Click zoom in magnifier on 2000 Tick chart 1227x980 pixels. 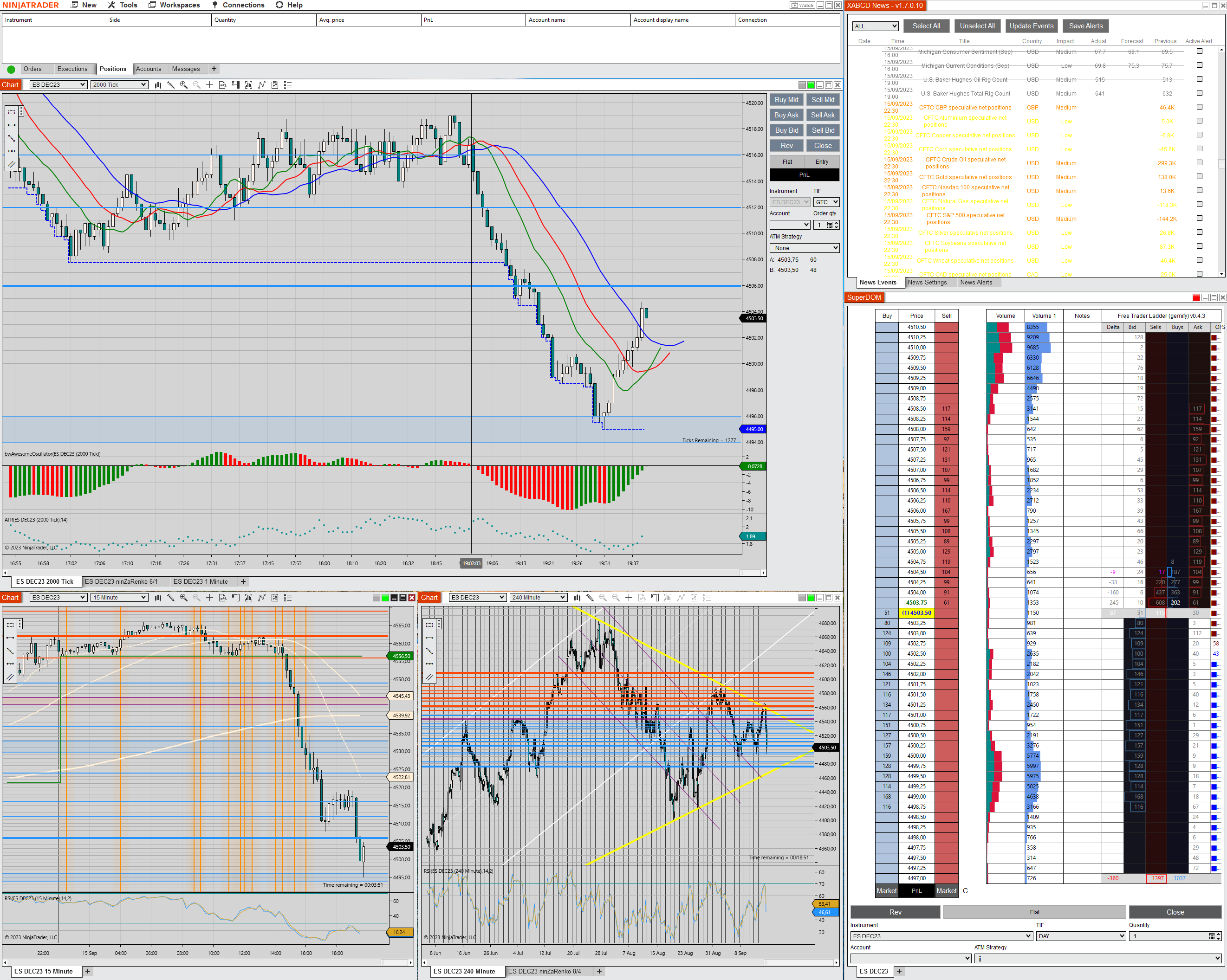[x=183, y=85]
